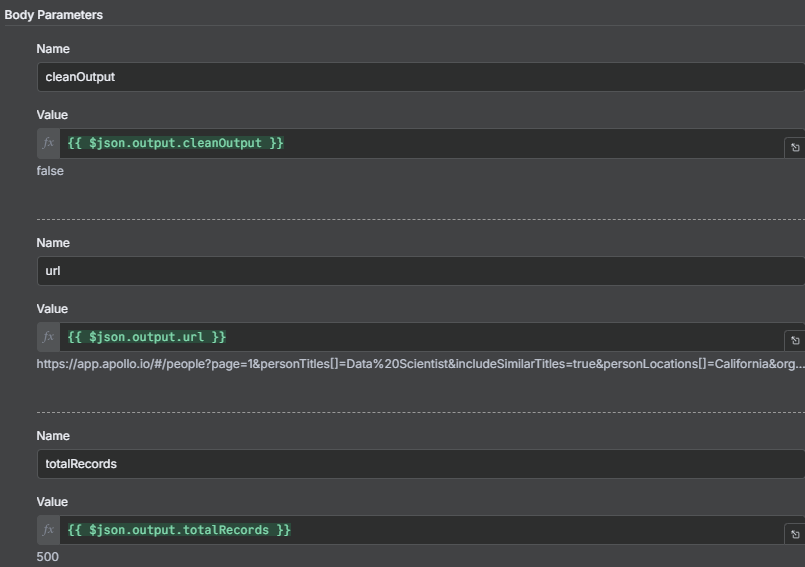Image resolution: width=805 pixels, height=567 pixels.
Task: Click the Body Parameters section heading
Action: [x=53, y=15]
